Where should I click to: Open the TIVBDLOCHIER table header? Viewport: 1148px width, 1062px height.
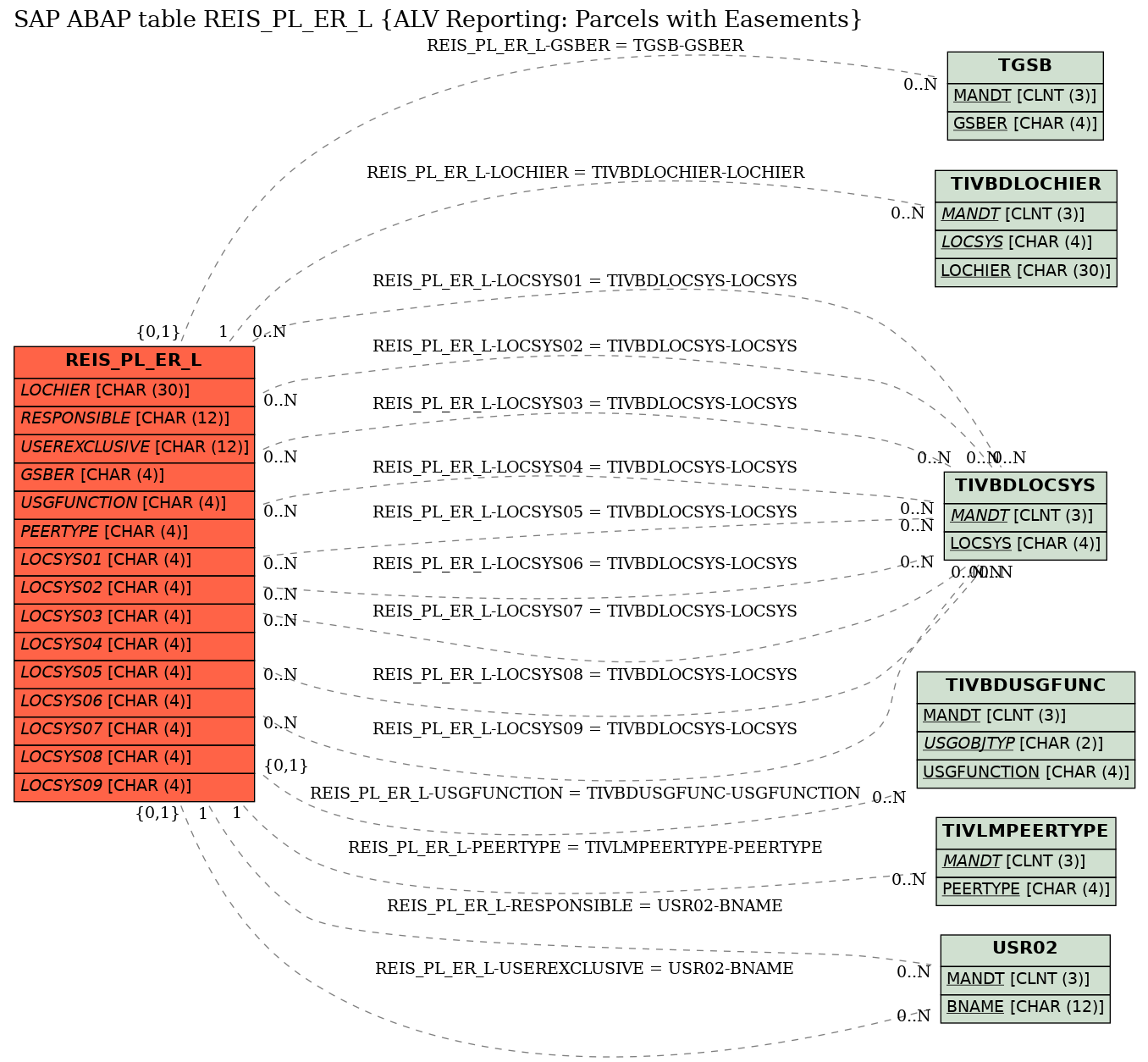[1026, 185]
